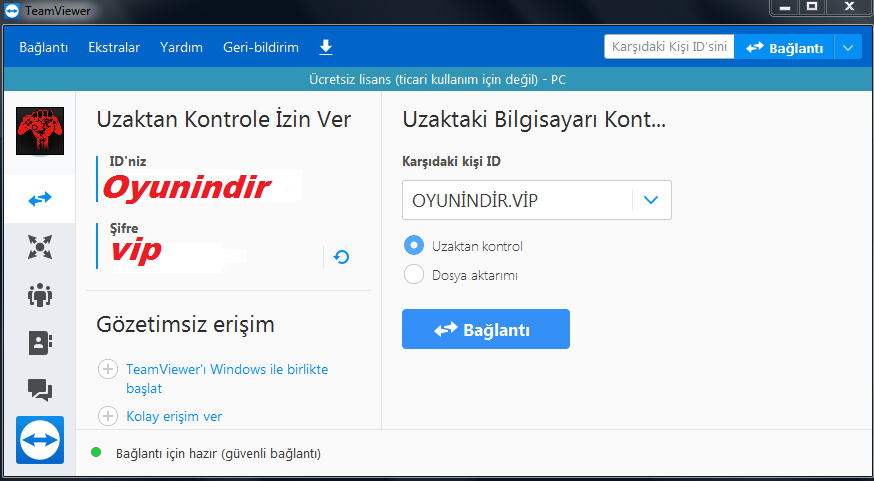Viewport: 874px width, 481px height.
Task: Open the Geri-bildirim menu
Action: 260,47
